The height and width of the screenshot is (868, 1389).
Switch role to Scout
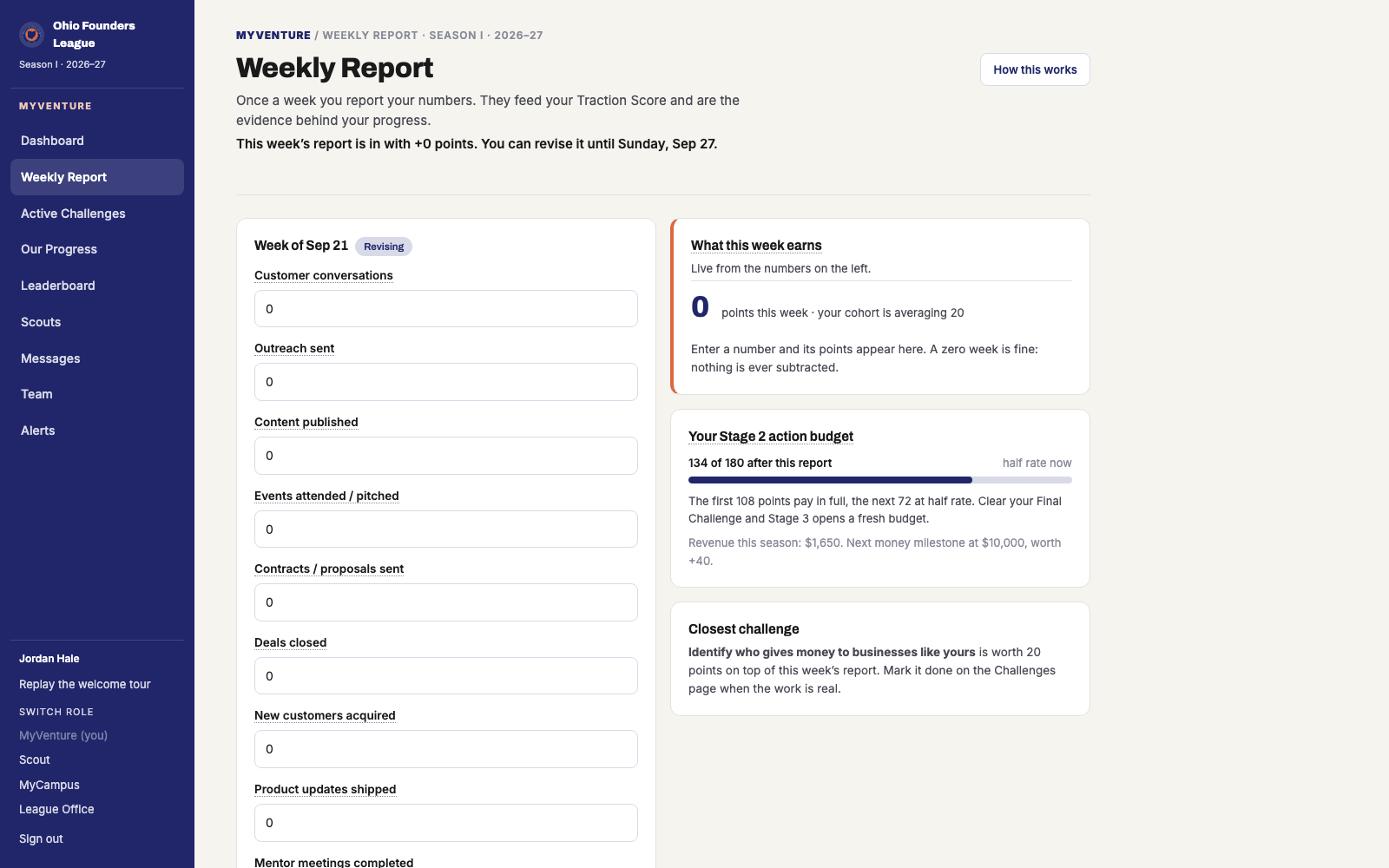[35, 759]
